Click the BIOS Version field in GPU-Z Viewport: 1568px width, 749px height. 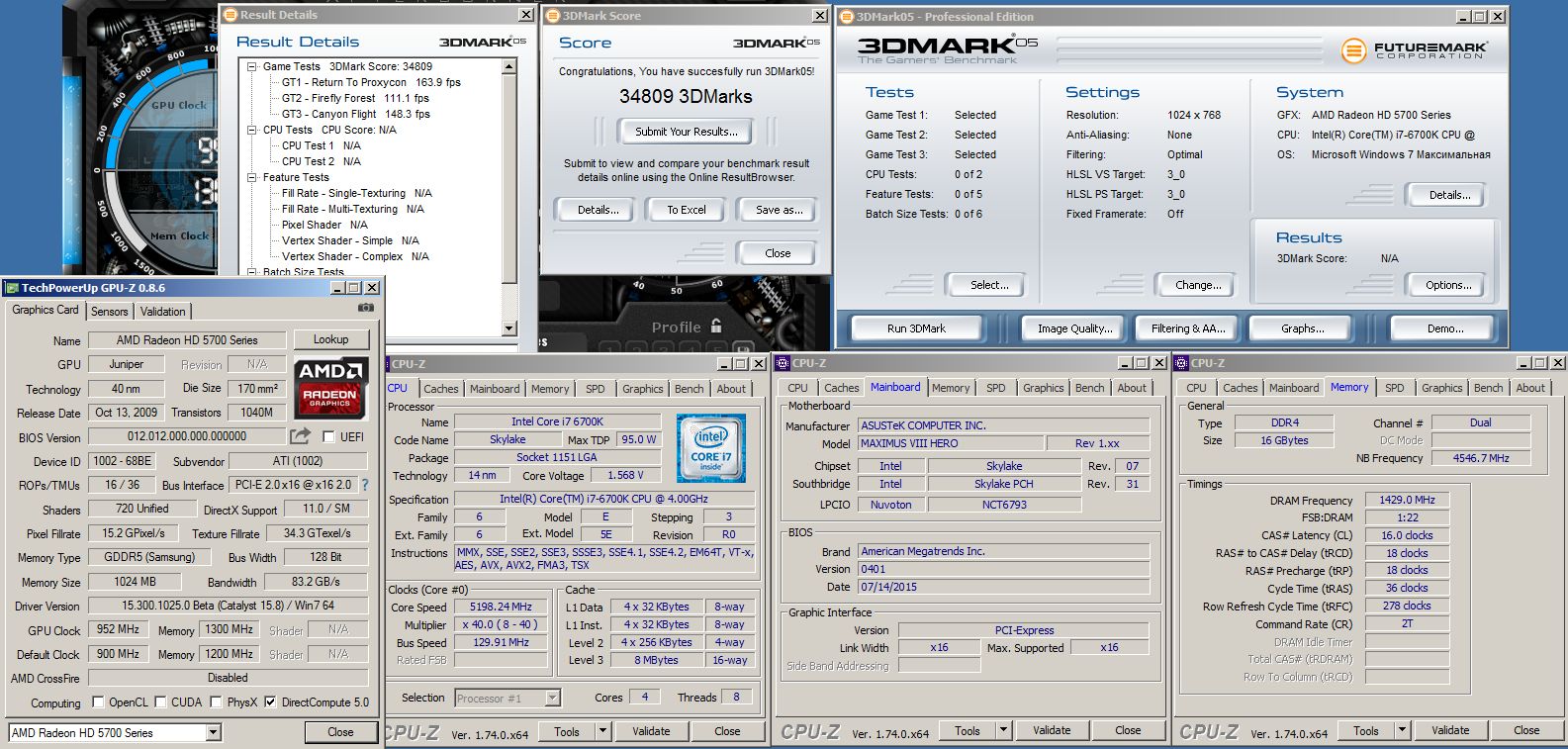(187, 436)
